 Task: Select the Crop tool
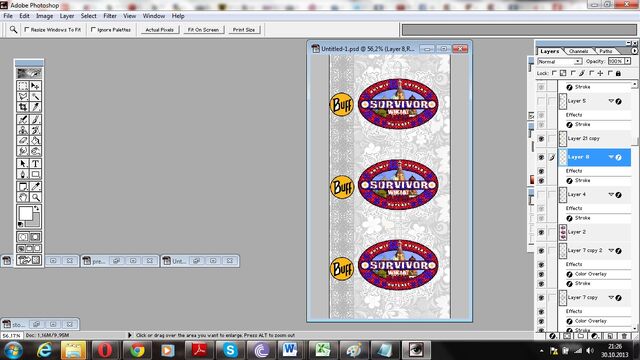23,107
